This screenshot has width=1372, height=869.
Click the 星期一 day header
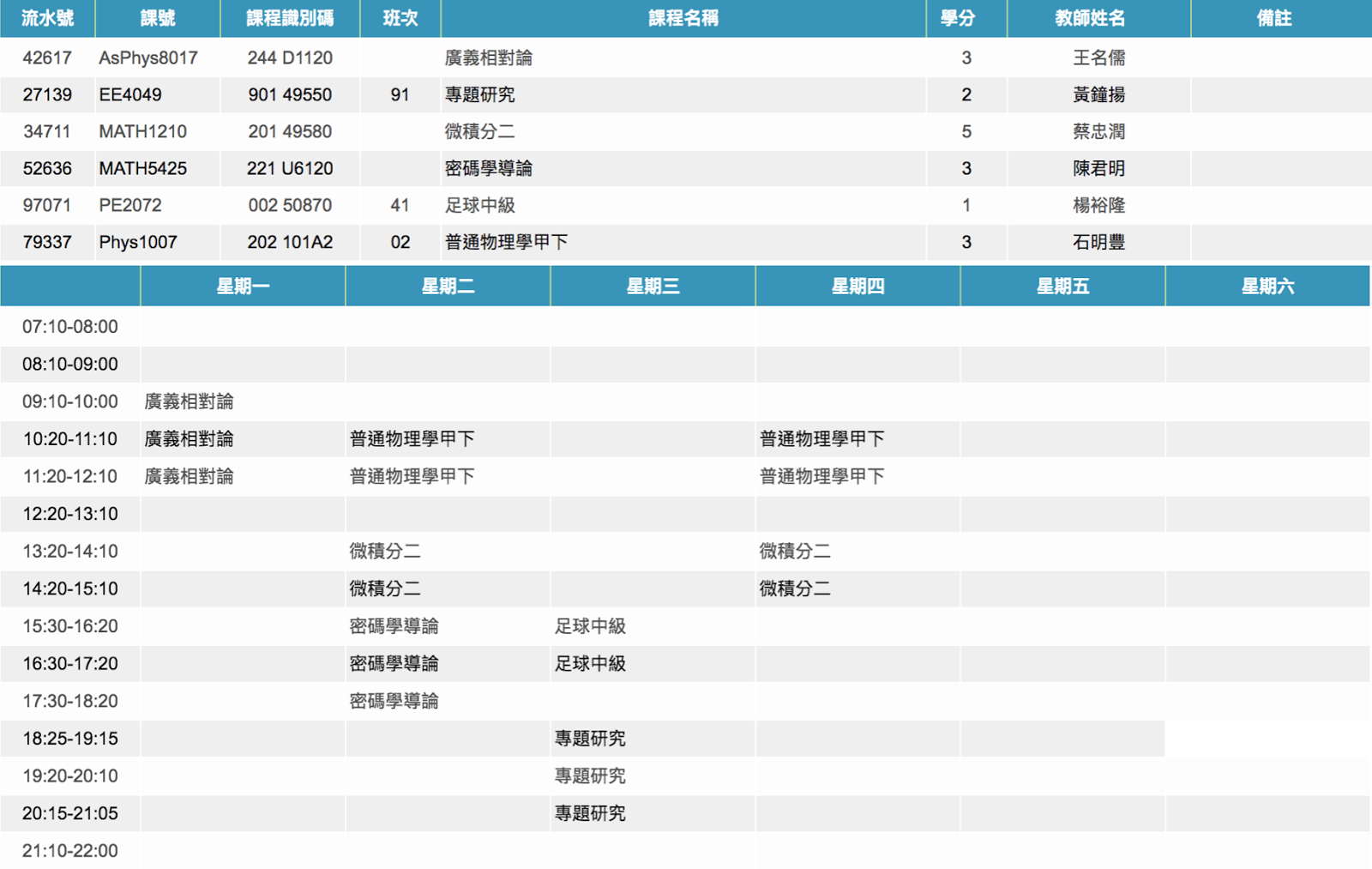[x=243, y=287]
